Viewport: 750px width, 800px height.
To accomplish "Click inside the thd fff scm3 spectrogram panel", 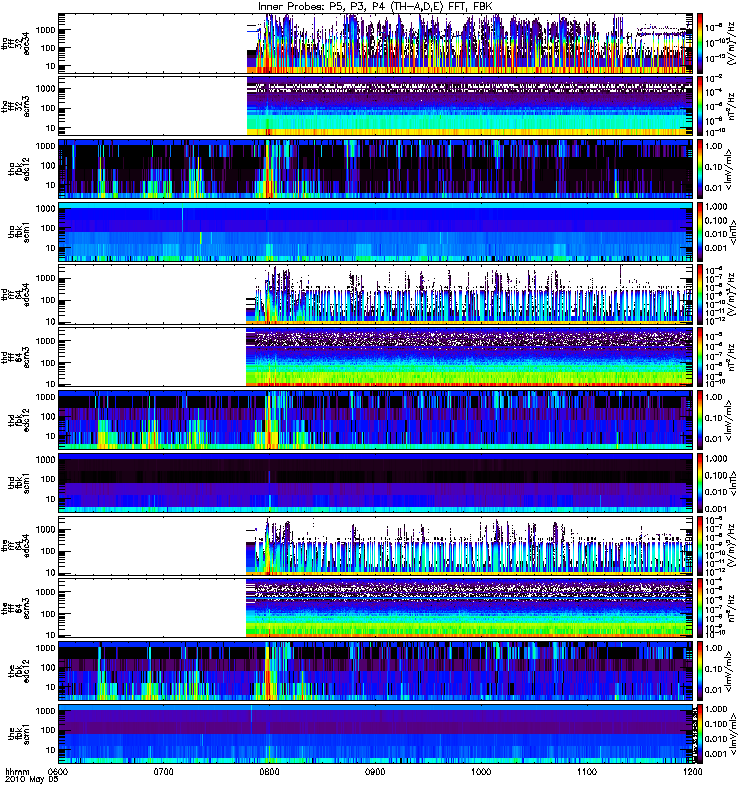I will click(375, 357).
